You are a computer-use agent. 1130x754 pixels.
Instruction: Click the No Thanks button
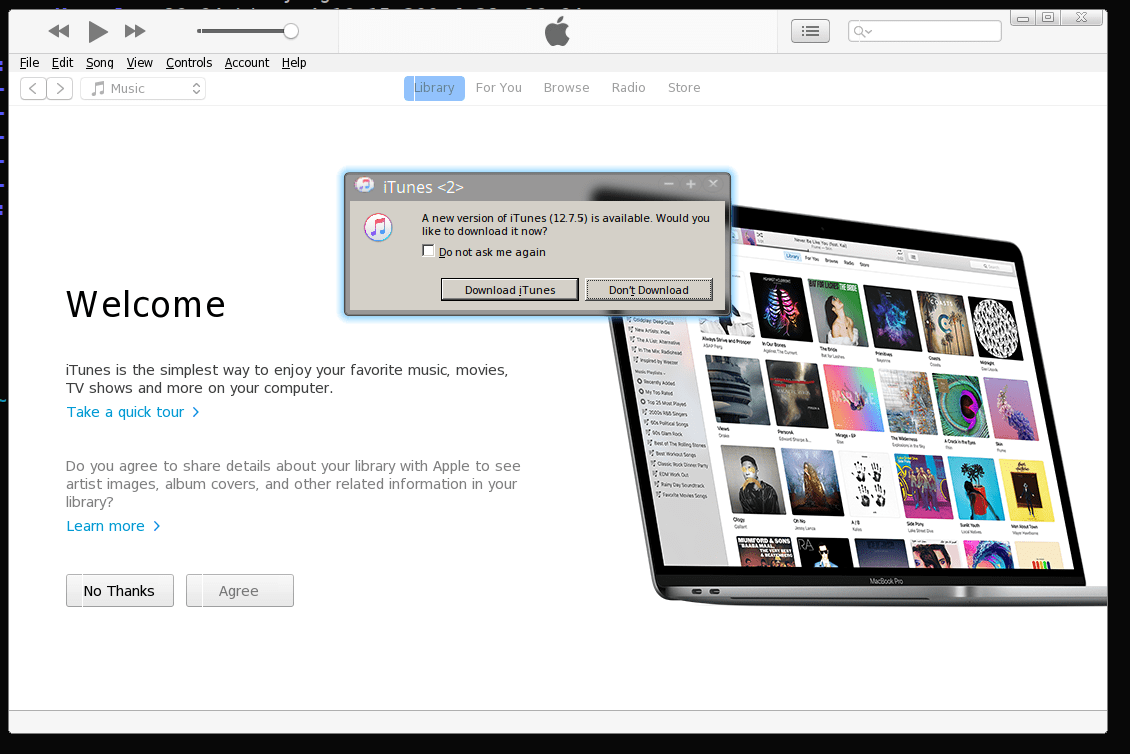119,590
